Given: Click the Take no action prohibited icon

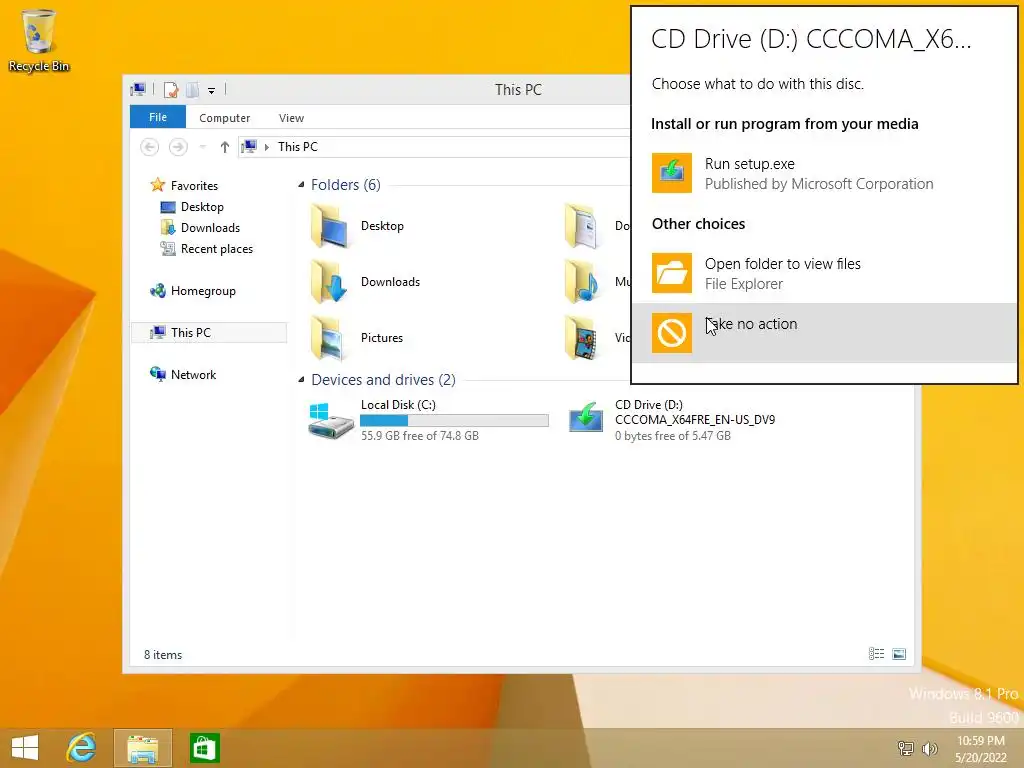Looking at the screenshot, I should click(x=671, y=333).
